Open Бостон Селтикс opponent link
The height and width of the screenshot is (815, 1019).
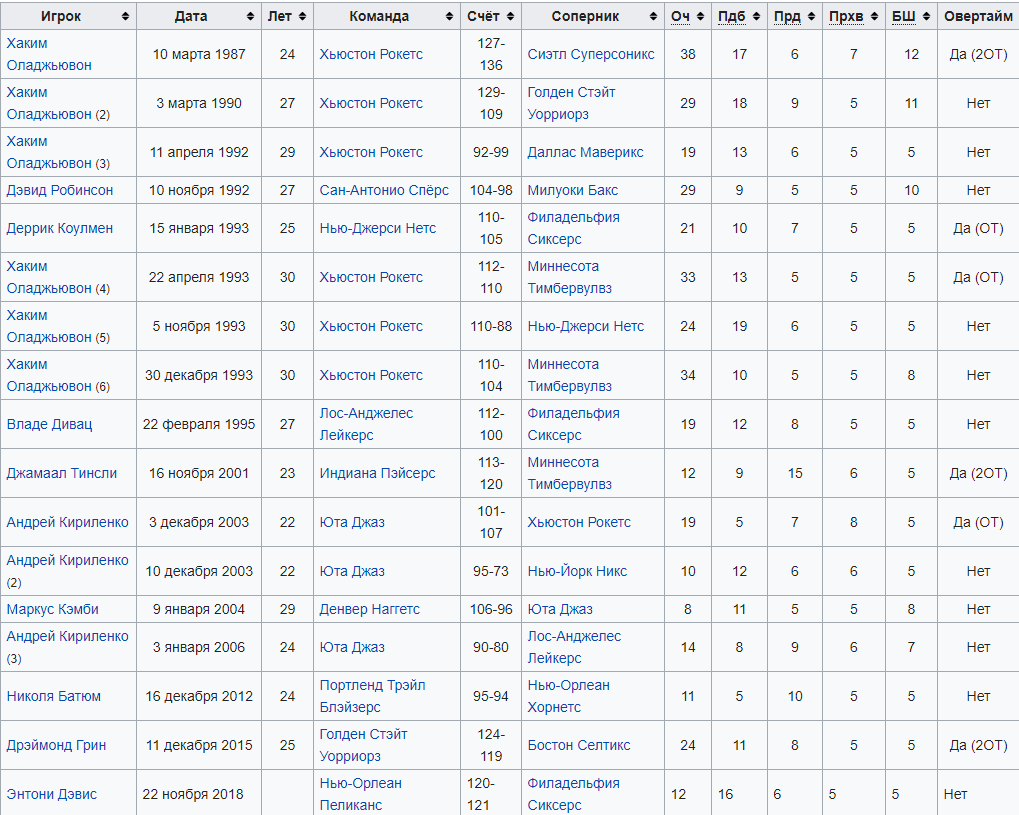click(x=579, y=745)
